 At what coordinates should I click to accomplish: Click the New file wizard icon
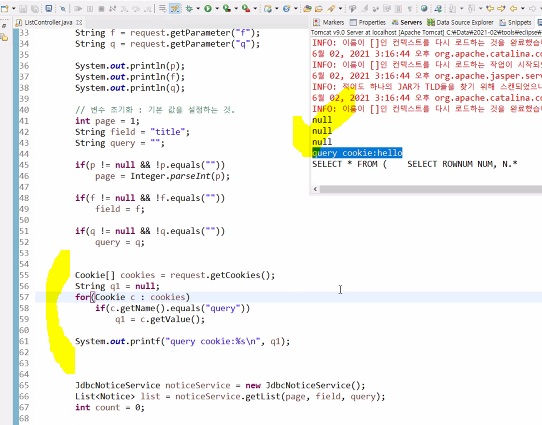click(x=5, y=8)
